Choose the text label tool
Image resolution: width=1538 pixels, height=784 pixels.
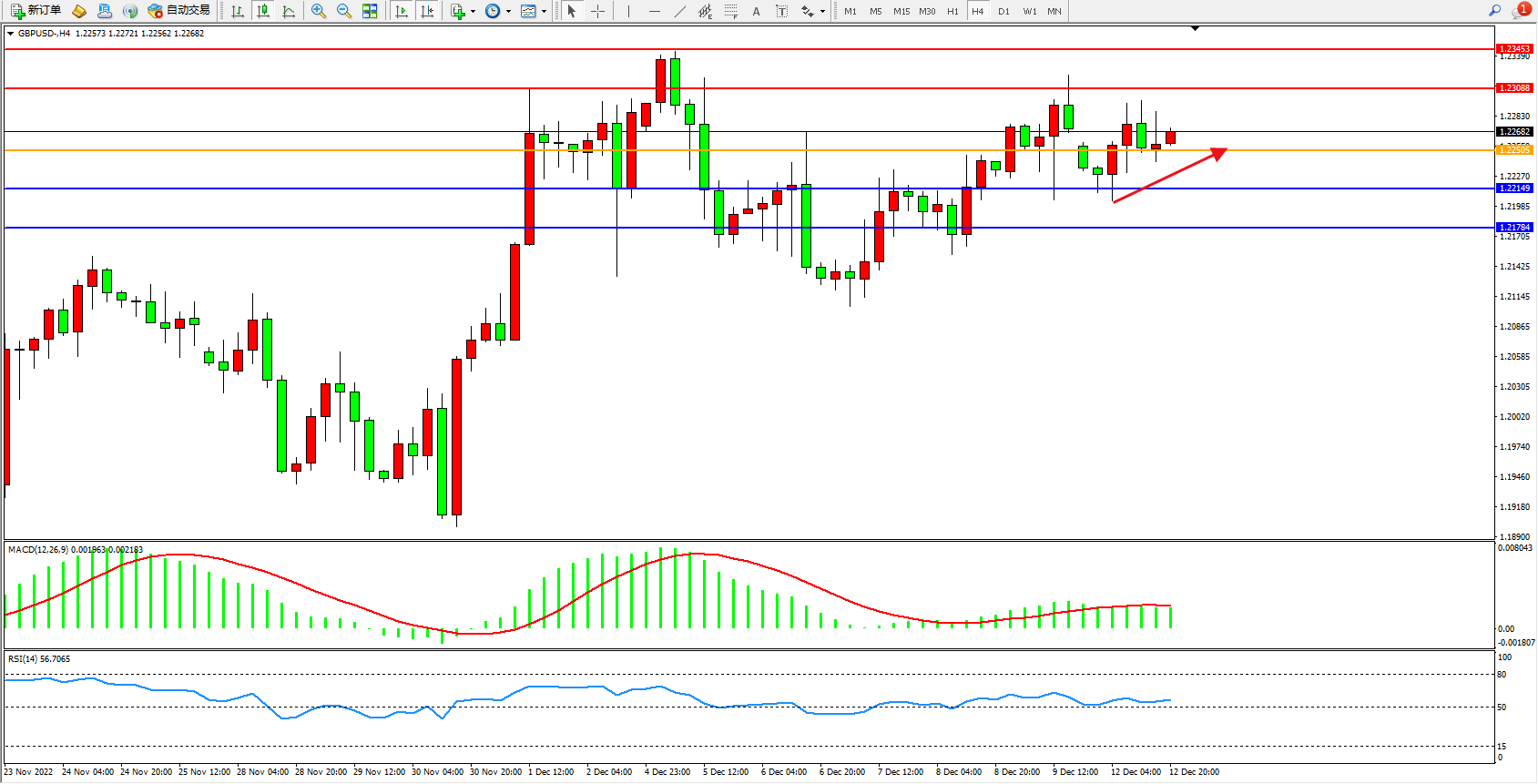pos(756,11)
